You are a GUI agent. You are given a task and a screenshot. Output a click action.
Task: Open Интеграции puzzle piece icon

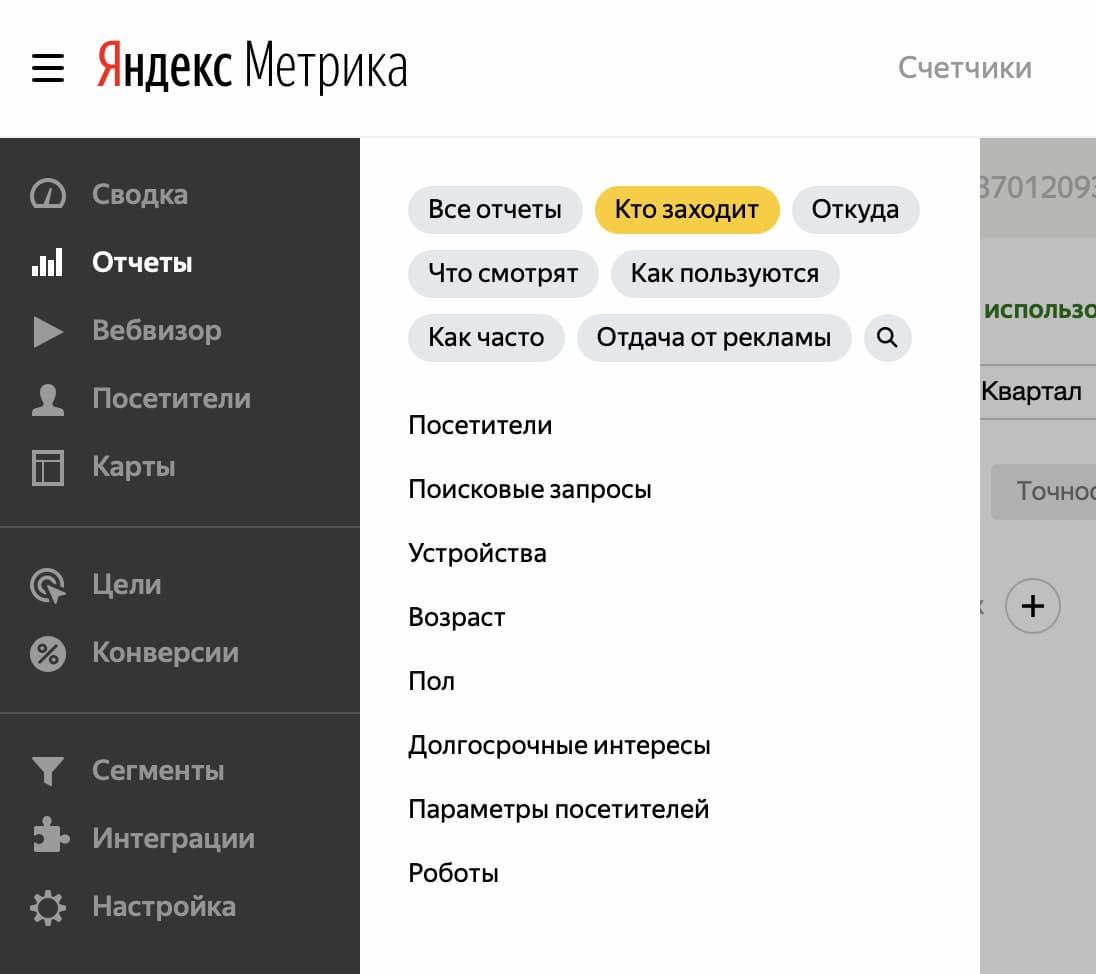pos(49,838)
